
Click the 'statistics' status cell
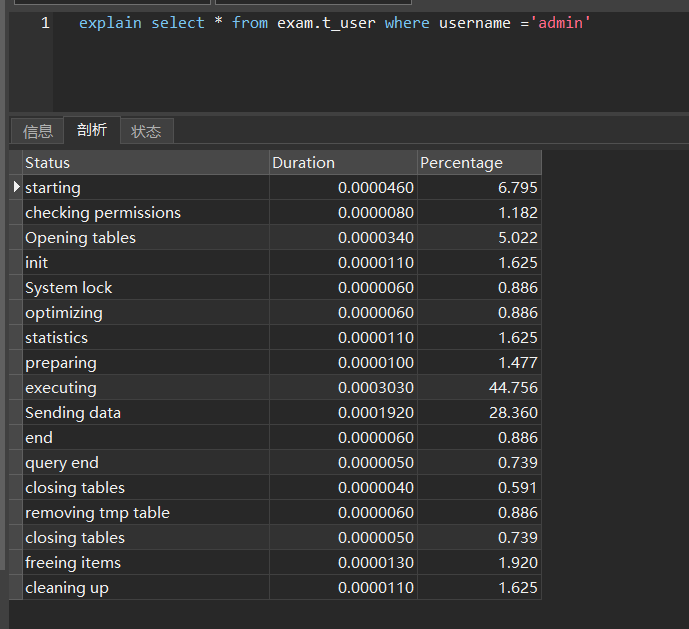pyautogui.click(x=145, y=338)
